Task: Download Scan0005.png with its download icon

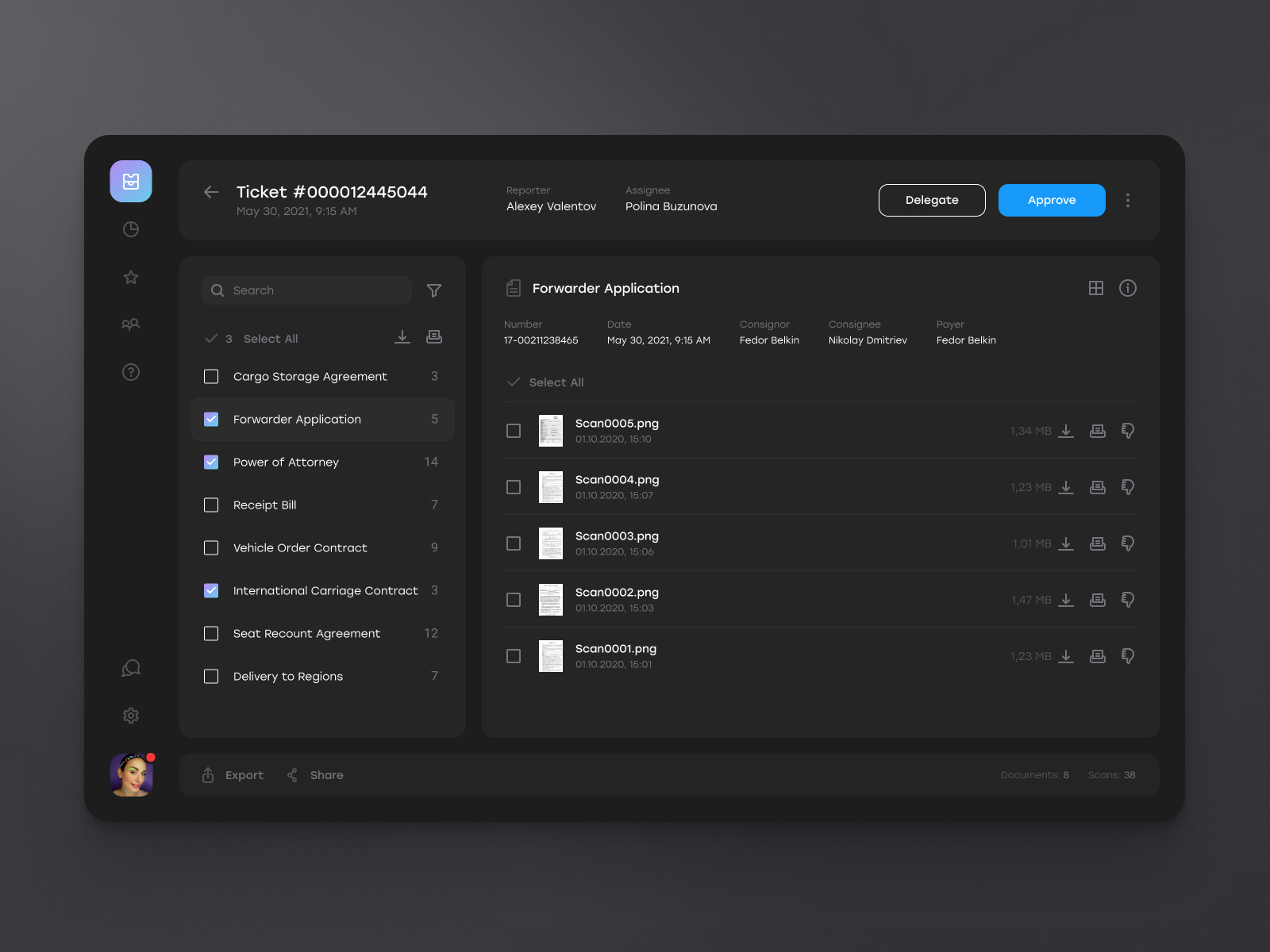Action: (x=1066, y=431)
